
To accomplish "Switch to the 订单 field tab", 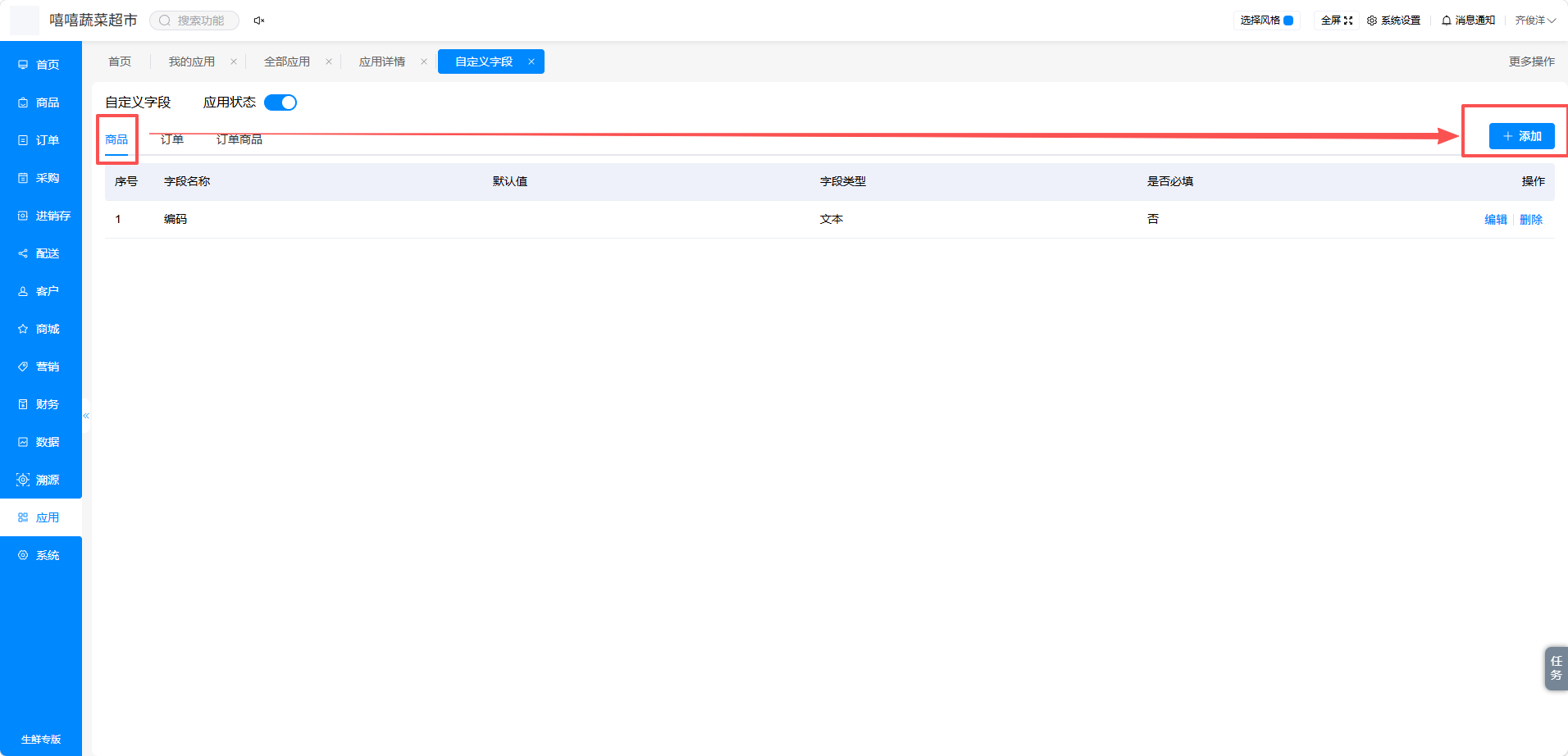I will 172,139.
